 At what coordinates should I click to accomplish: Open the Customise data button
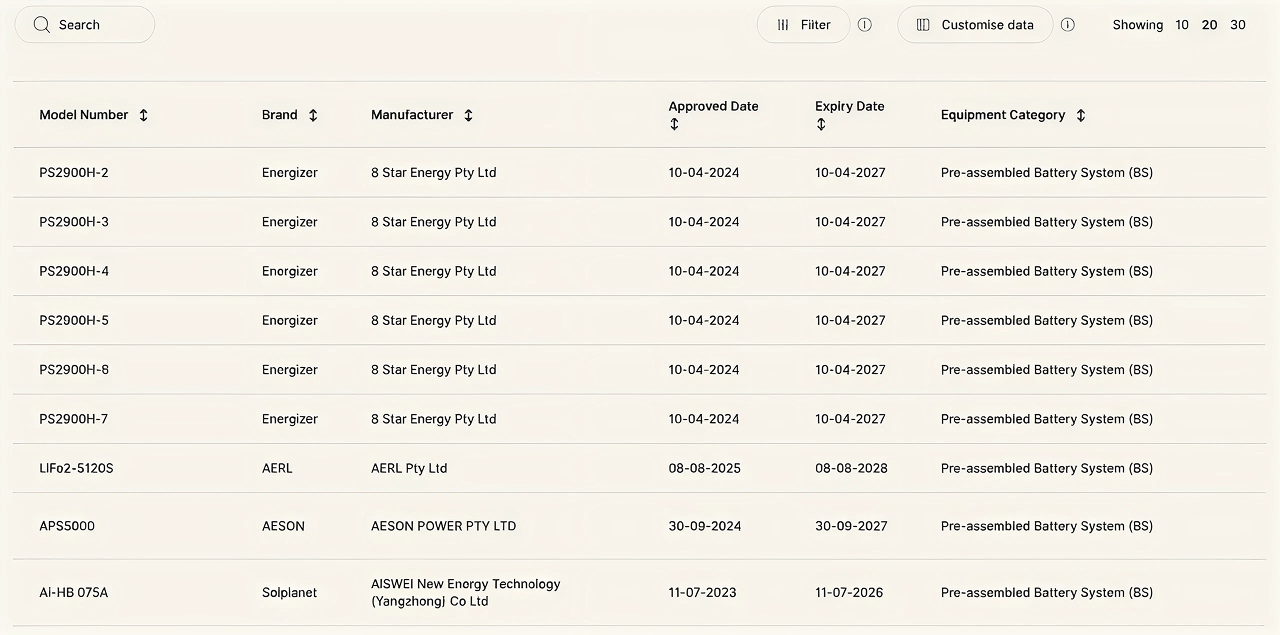975,25
